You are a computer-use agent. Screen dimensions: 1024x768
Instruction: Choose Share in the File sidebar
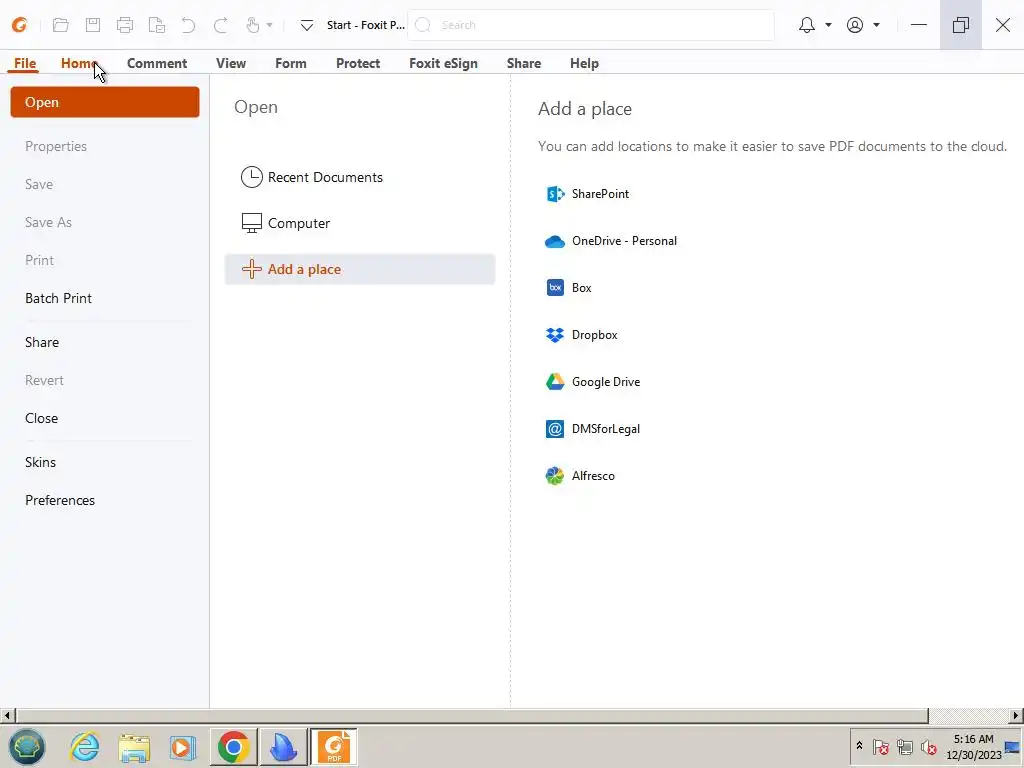(42, 342)
